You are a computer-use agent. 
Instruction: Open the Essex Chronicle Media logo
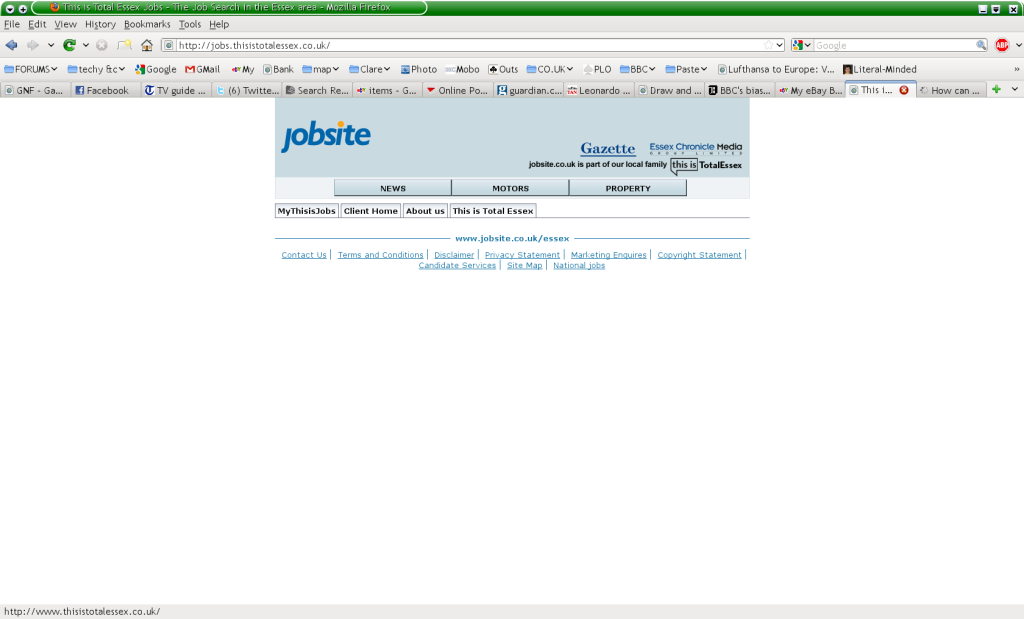click(x=696, y=148)
